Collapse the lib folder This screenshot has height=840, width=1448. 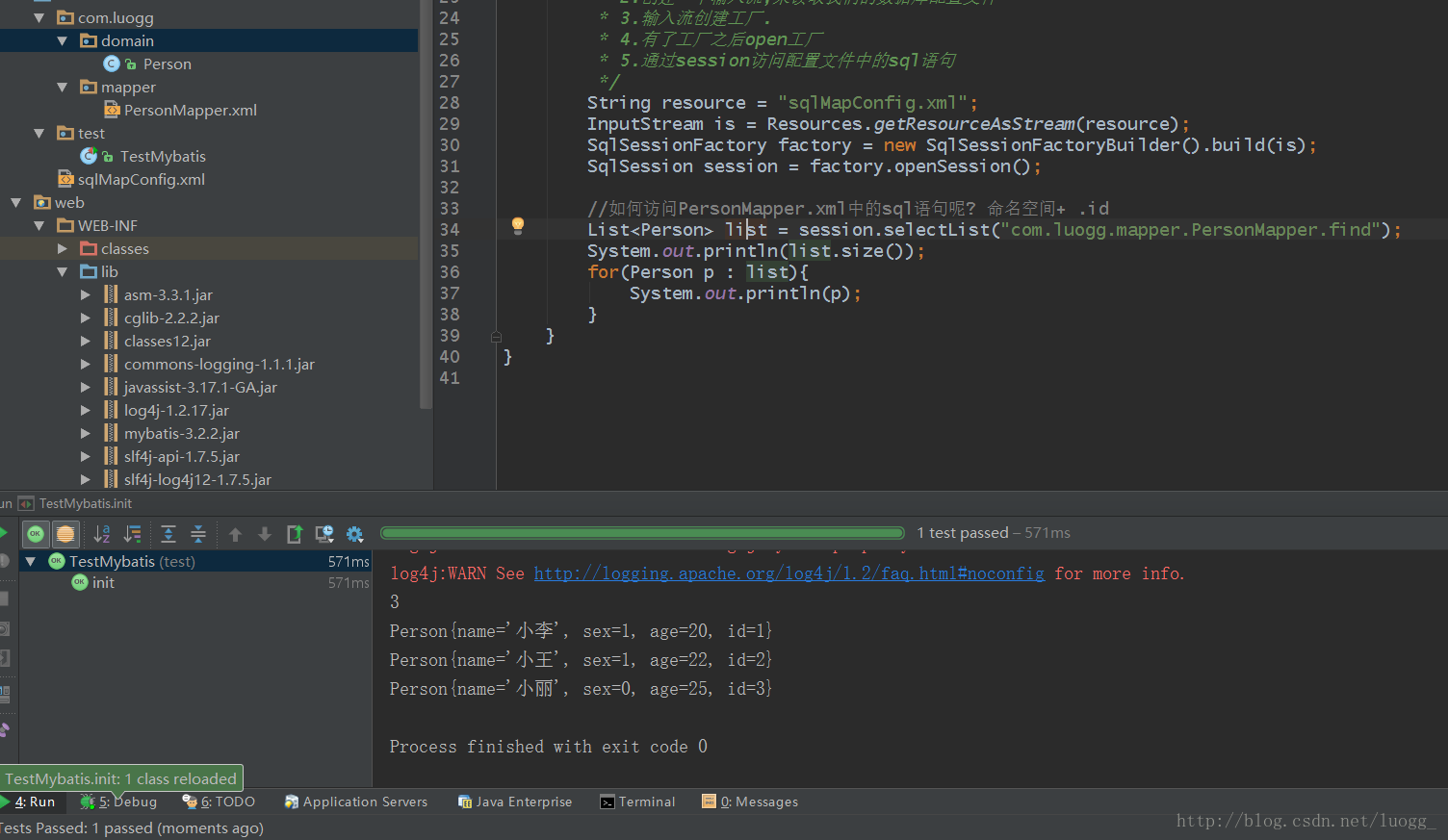[x=63, y=271]
